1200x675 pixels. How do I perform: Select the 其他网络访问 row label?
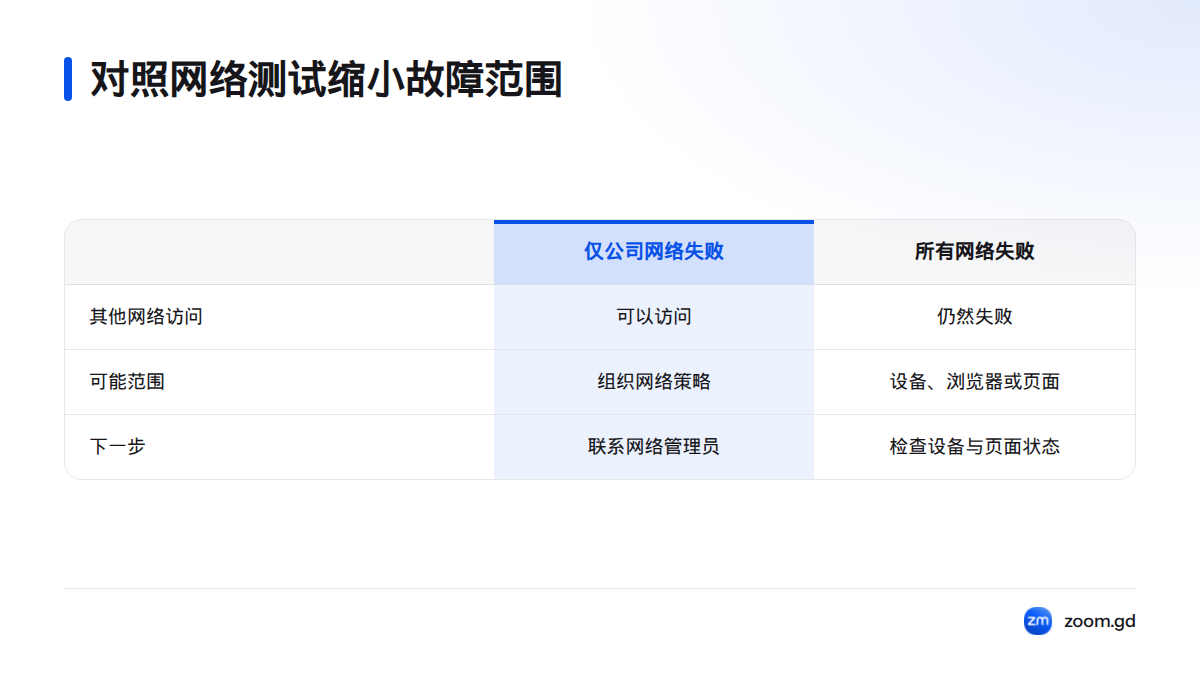click(x=146, y=317)
